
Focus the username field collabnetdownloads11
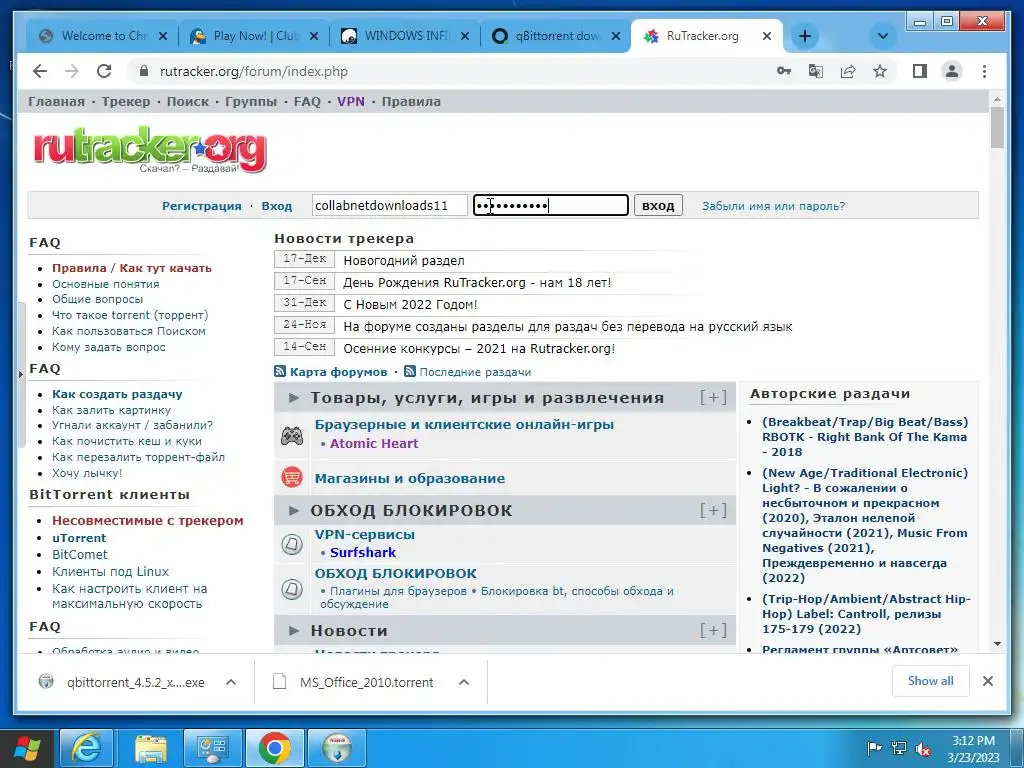pos(390,205)
